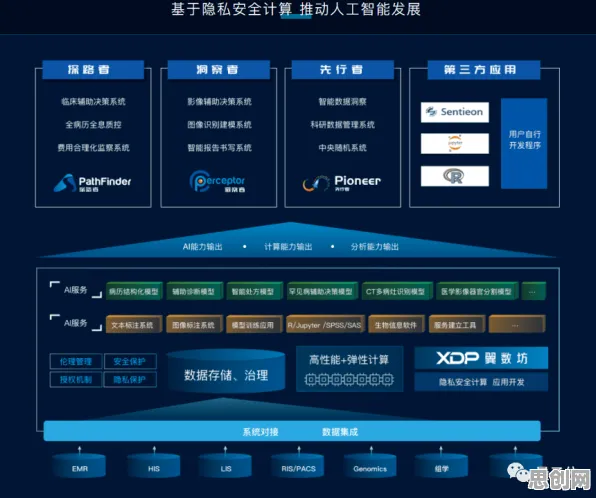Click the 临床辅助决策系统 entry
Viewport: 596px width, 498px height.
tap(93, 102)
